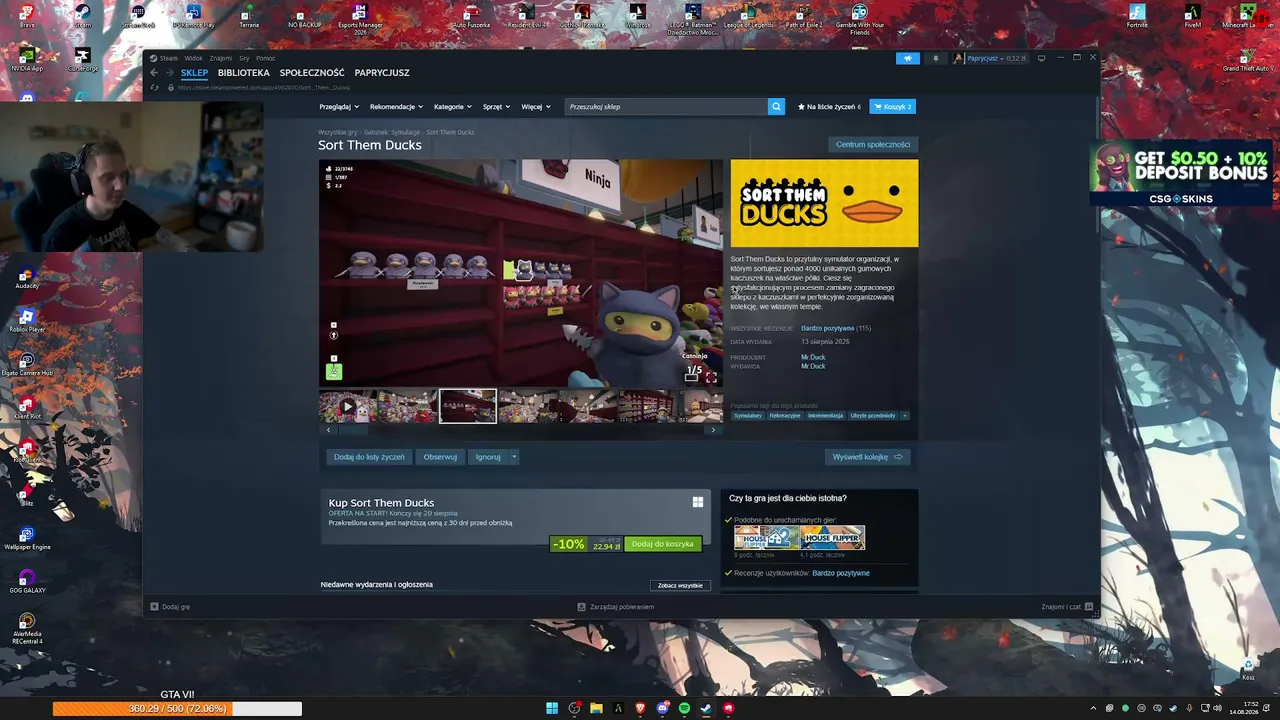Click the Steam taskbar icon
Screen dimensions: 1280x720
pos(706,708)
